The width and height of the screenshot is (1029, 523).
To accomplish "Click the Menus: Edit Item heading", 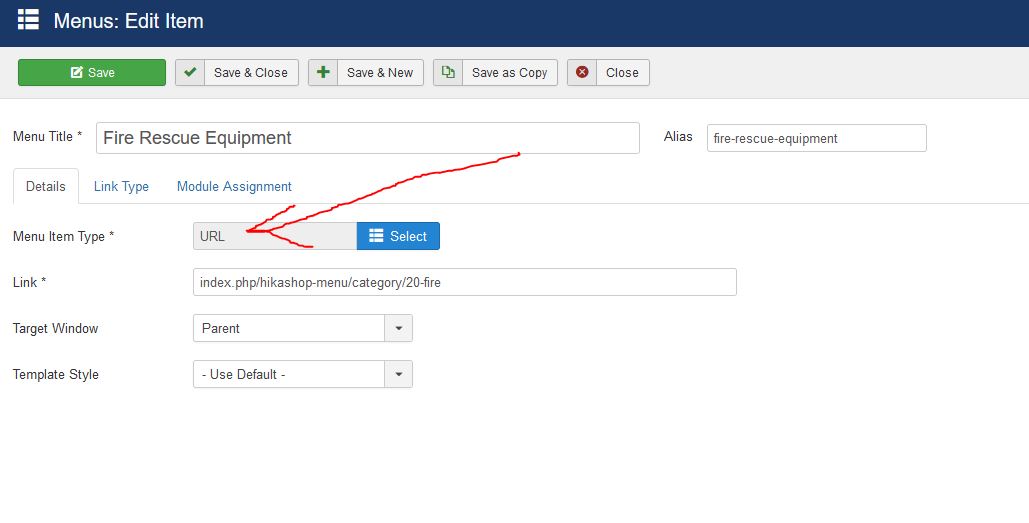I will 129,21.
